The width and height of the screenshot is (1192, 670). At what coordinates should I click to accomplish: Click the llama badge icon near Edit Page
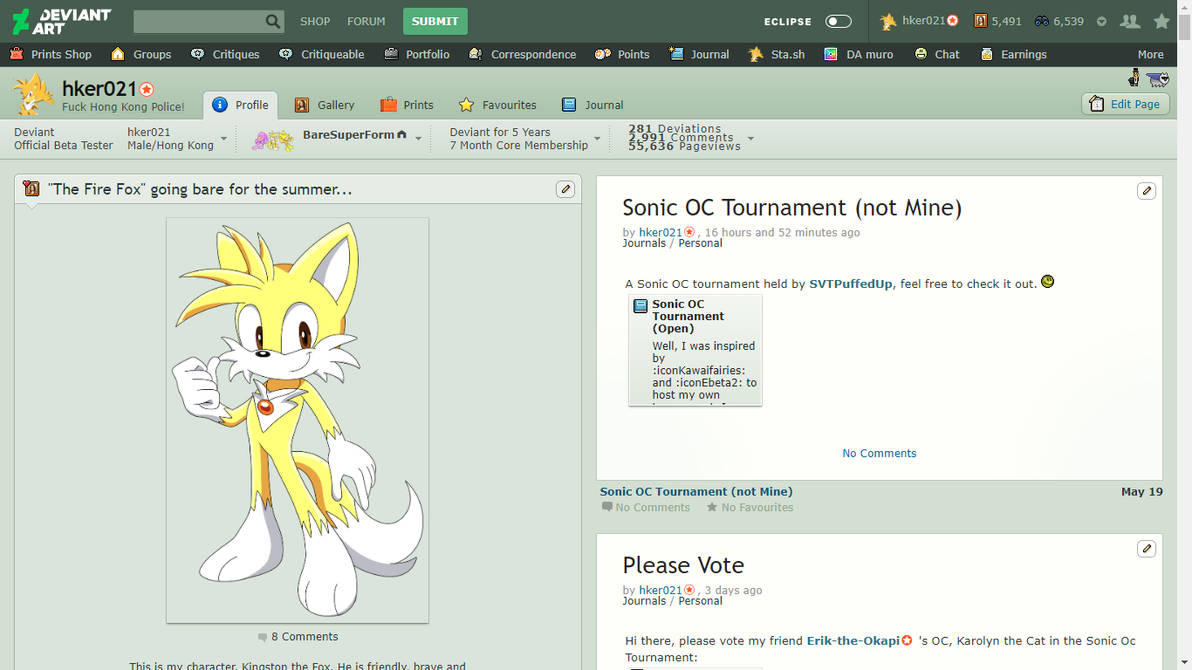[1158, 78]
